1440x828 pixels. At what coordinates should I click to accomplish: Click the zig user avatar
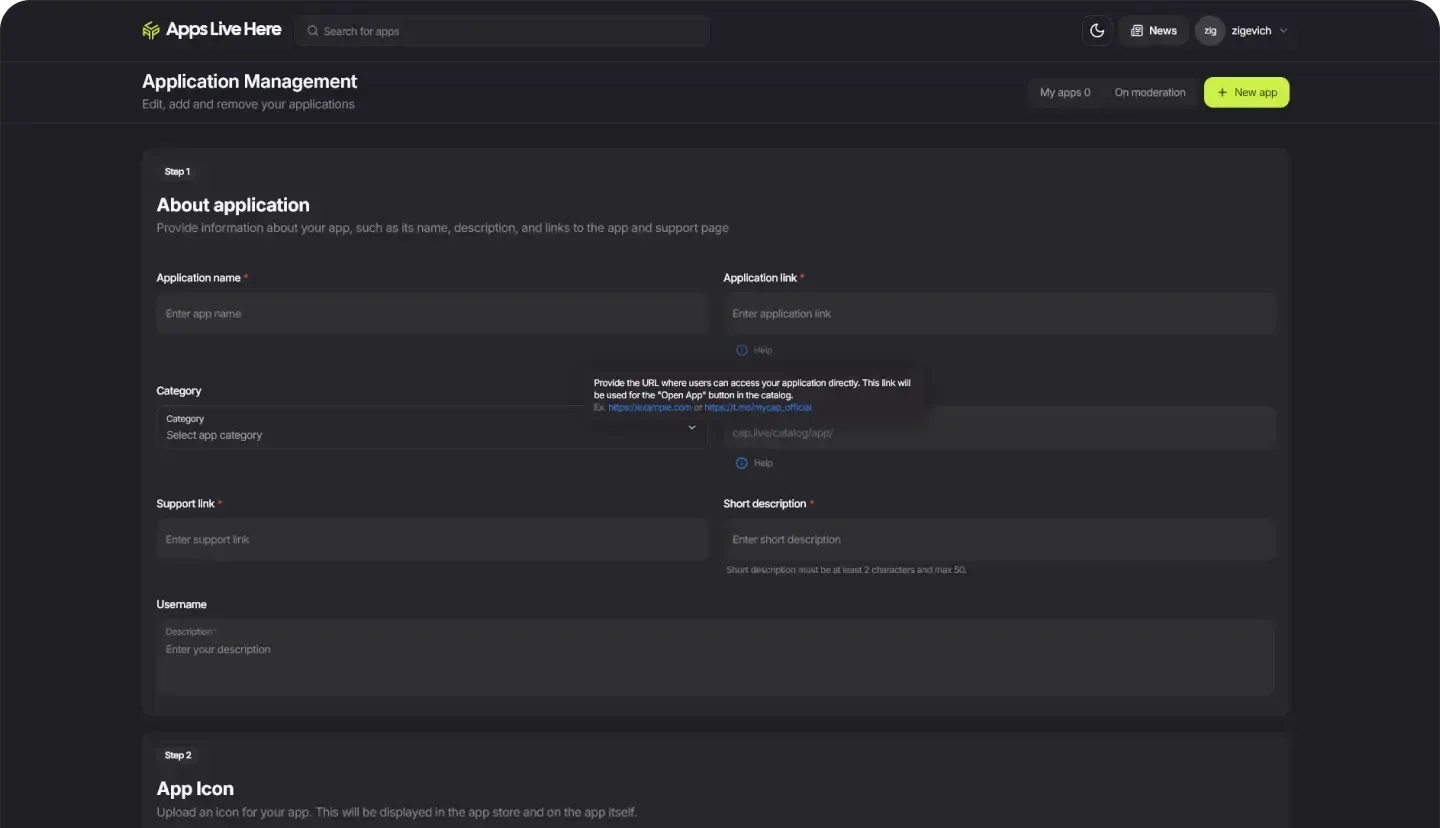pyautogui.click(x=1210, y=31)
